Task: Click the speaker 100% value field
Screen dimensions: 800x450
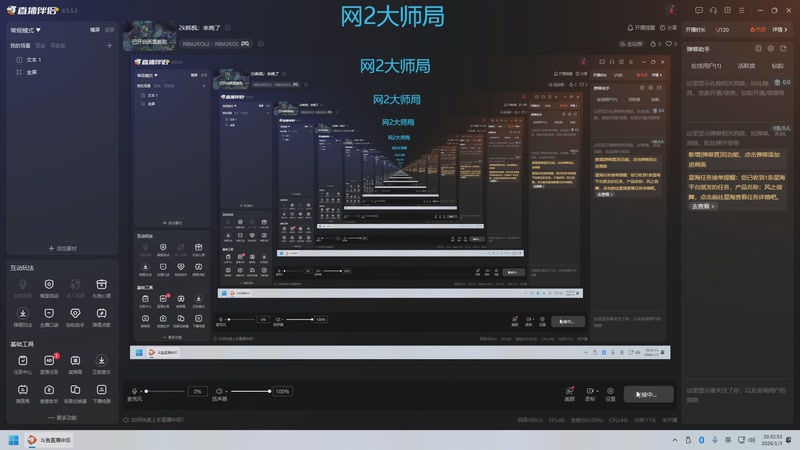Action: coord(282,391)
